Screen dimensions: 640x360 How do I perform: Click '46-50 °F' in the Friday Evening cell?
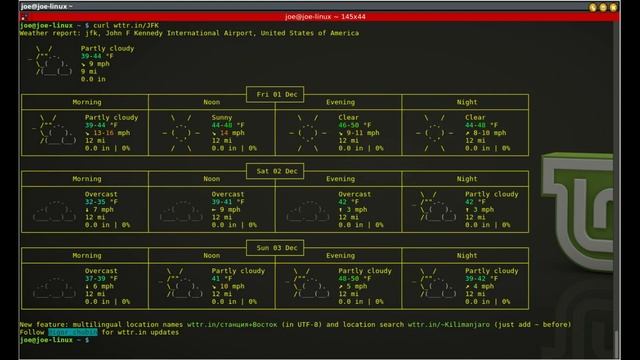point(355,125)
